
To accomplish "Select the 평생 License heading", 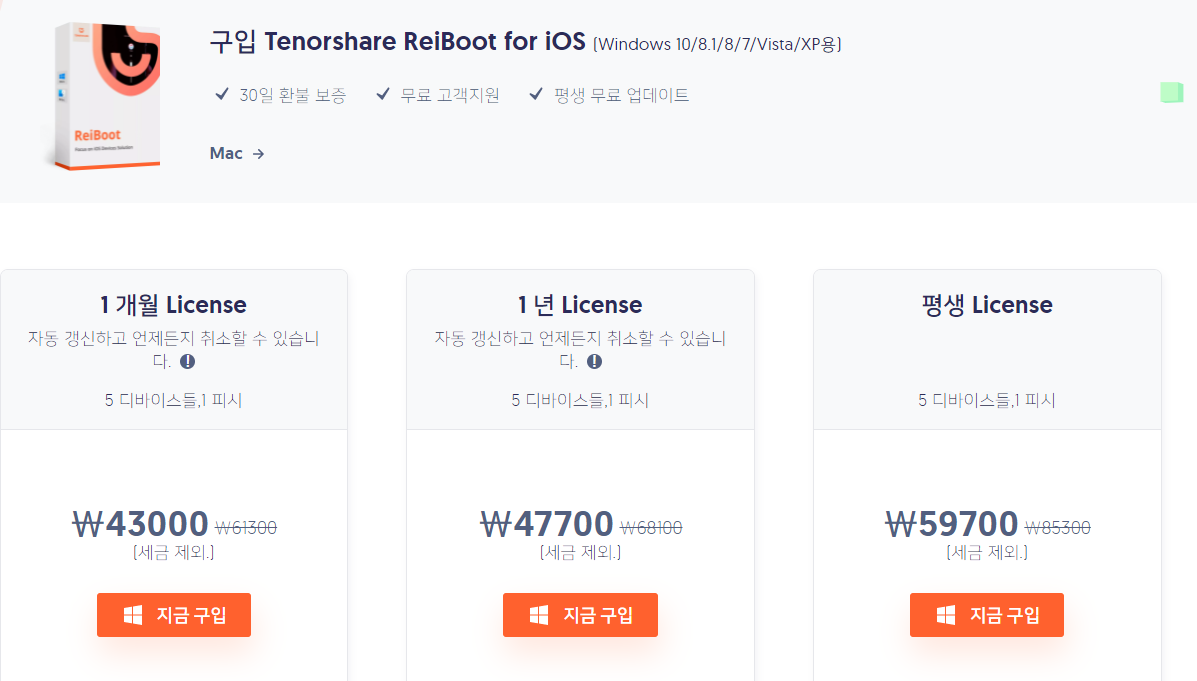I will [987, 305].
